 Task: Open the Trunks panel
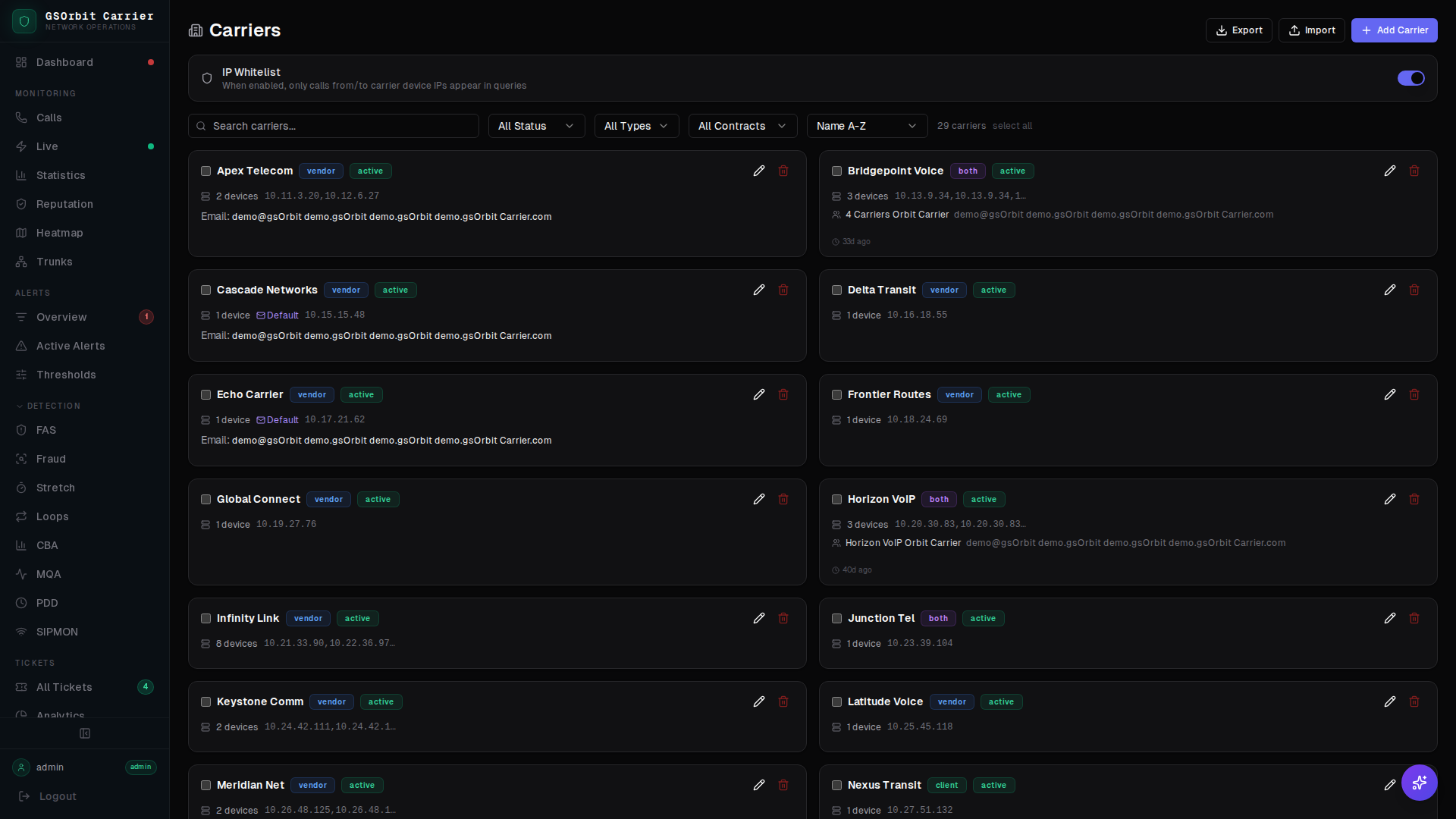[x=54, y=262]
